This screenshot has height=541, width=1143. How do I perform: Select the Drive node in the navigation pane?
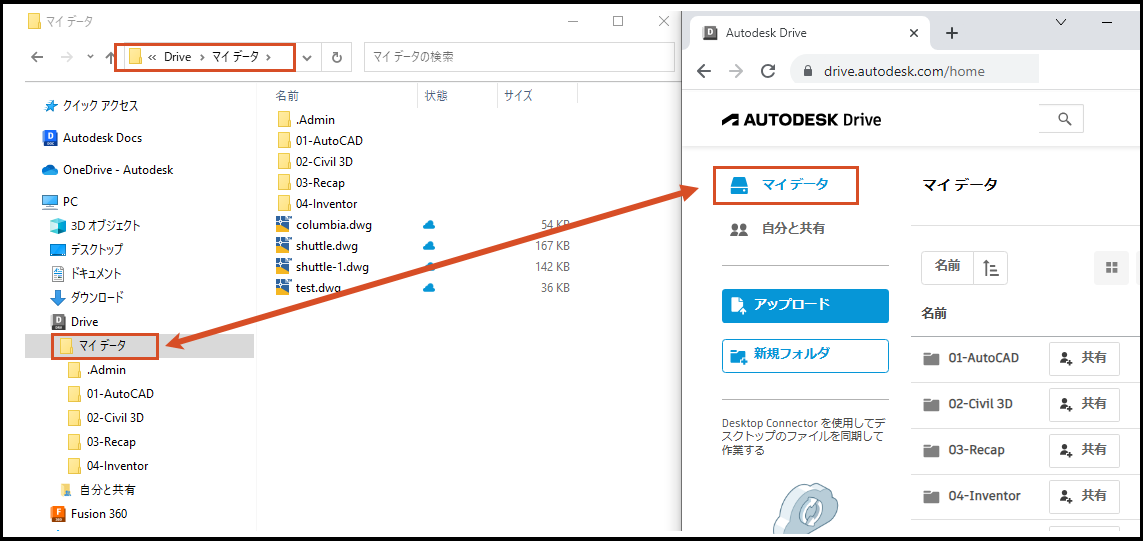coord(74,322)
